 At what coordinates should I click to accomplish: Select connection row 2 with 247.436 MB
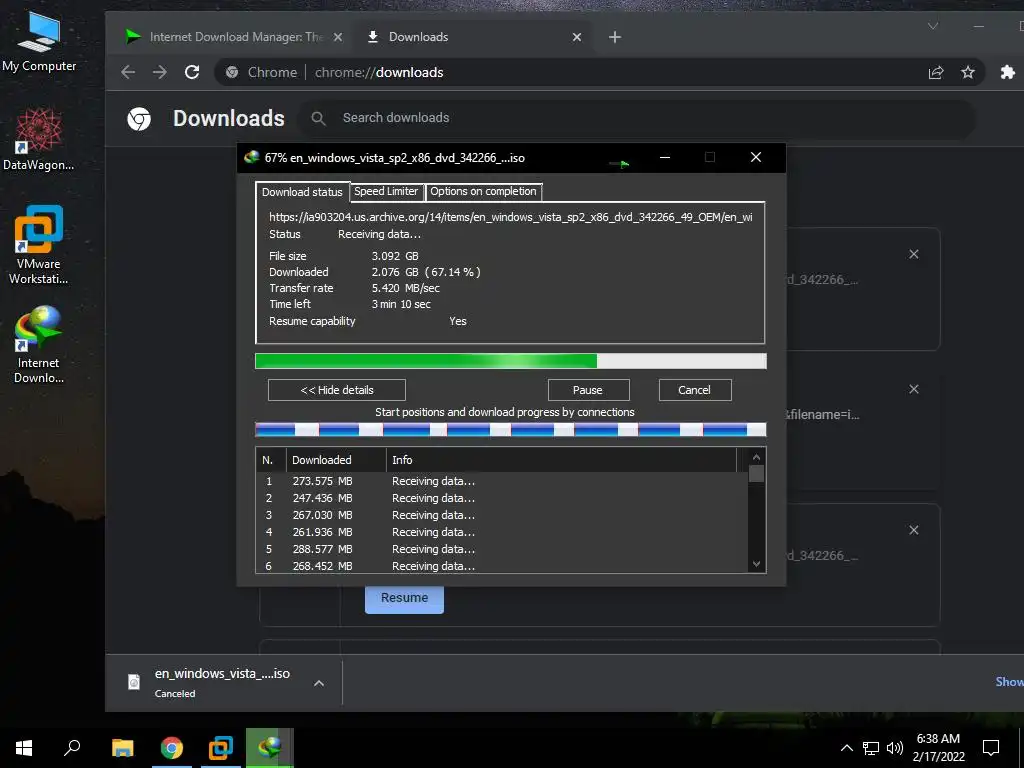click(502, 498)
